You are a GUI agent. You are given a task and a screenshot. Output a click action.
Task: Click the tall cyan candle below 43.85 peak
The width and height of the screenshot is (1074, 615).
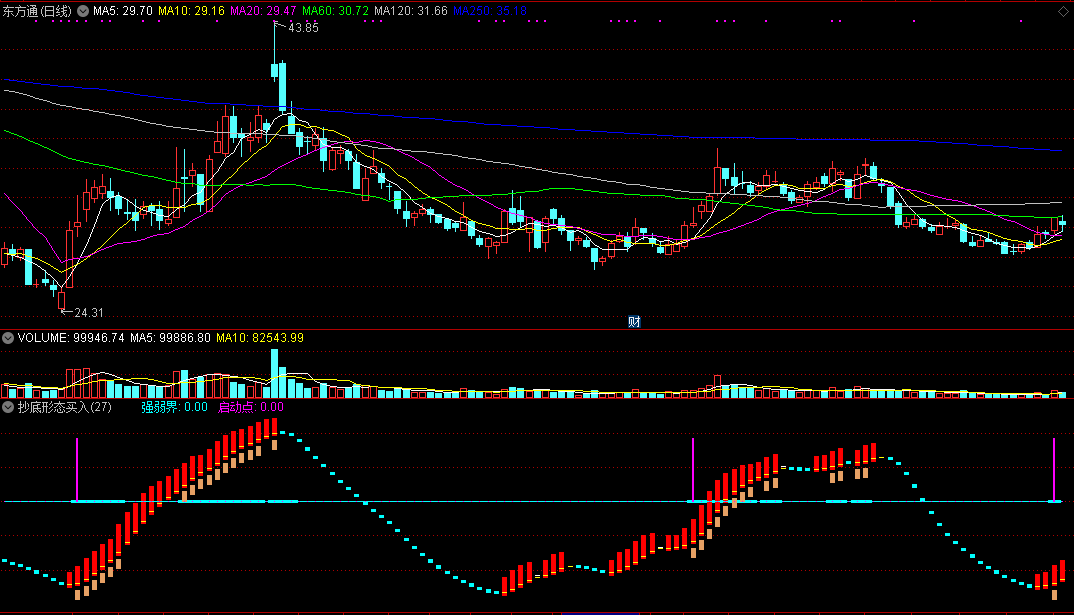(282, 86)
